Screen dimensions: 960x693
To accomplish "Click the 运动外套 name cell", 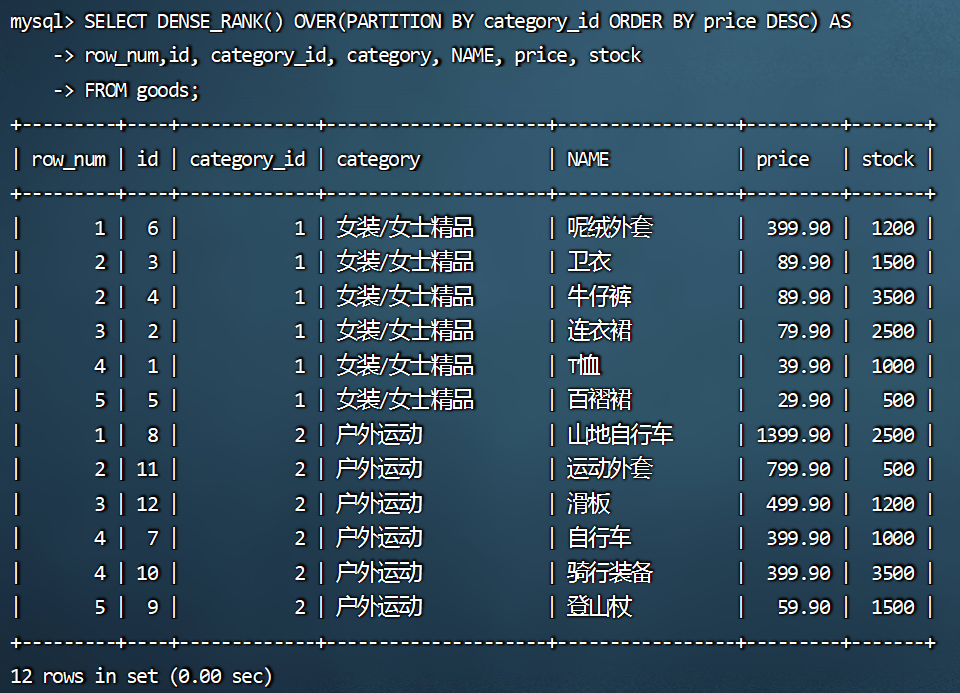I will (610, 469).
